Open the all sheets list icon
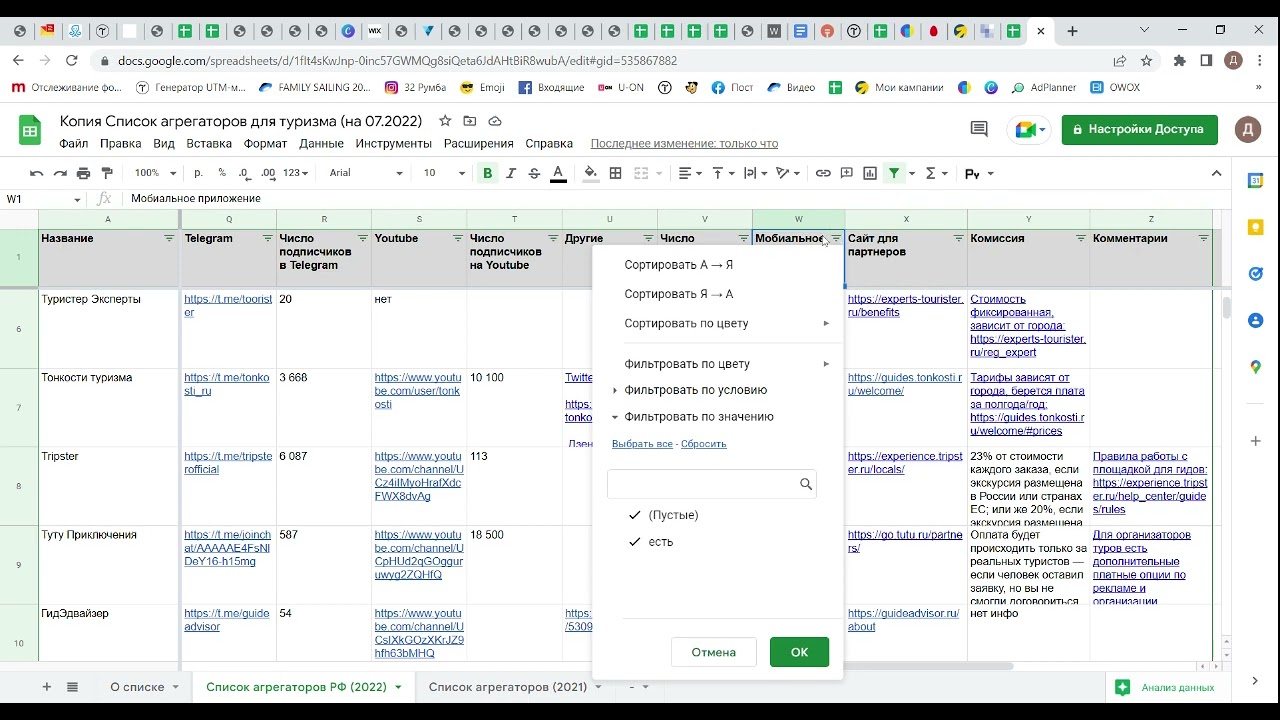Image resolution: width=1280 pixels, height=720 pixels. click(x=72, y=687)
